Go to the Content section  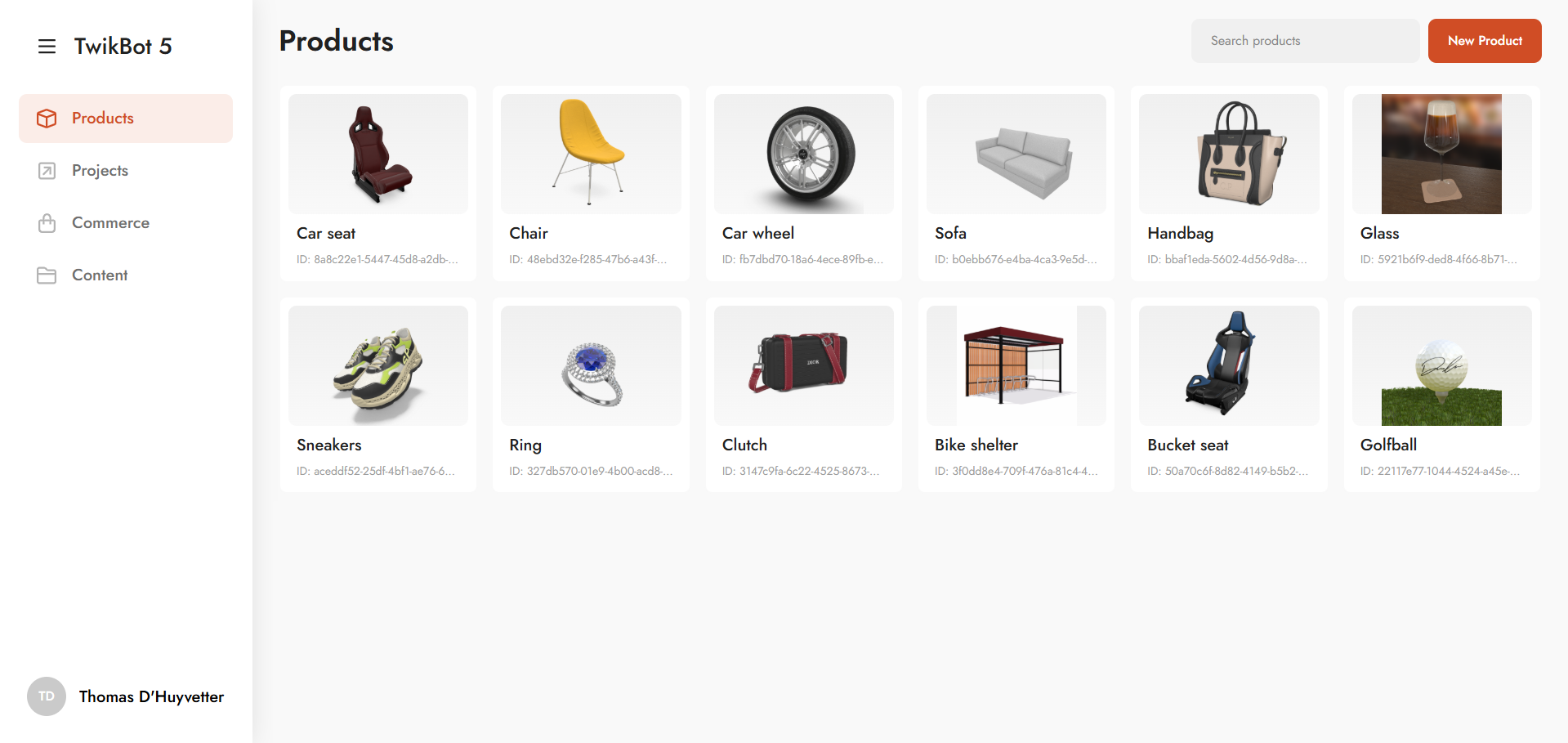[x=126, y=275]
